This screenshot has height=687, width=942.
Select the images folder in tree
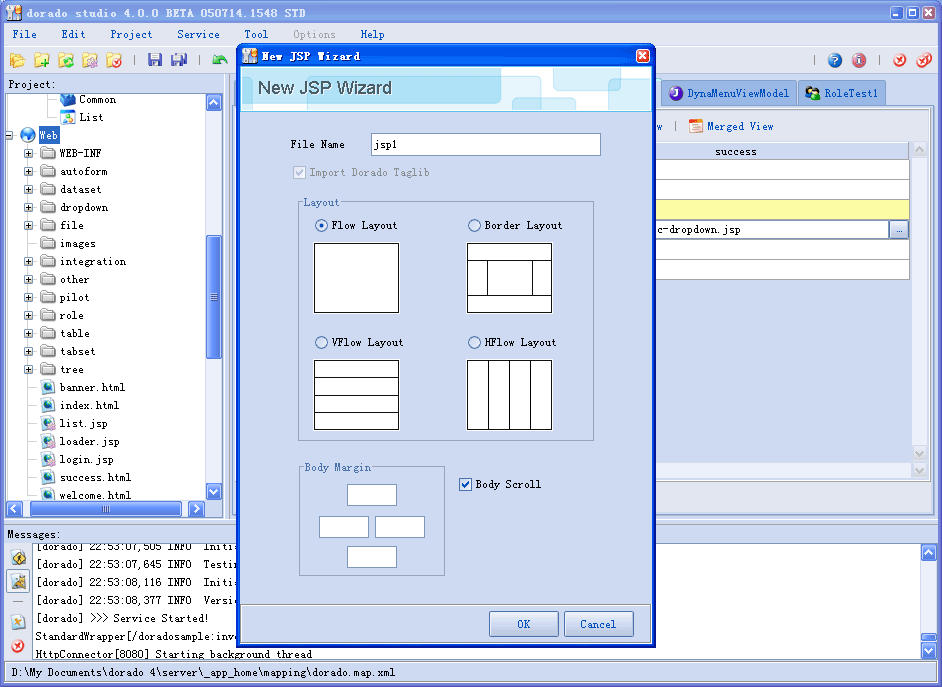click(x=77, y=243)
